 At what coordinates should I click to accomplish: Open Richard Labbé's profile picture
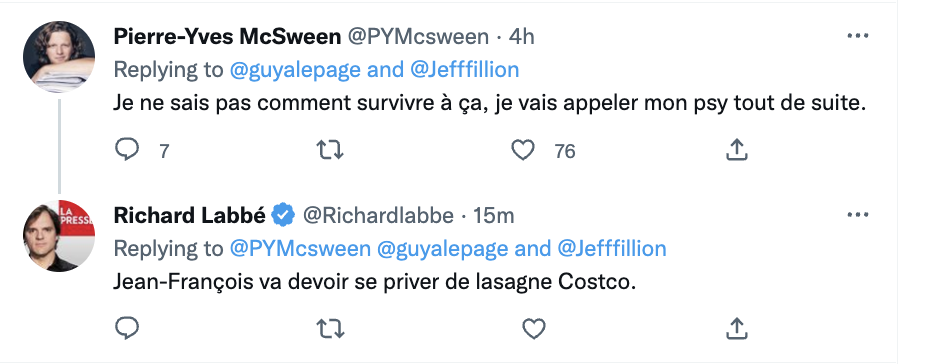click(59, 235)
